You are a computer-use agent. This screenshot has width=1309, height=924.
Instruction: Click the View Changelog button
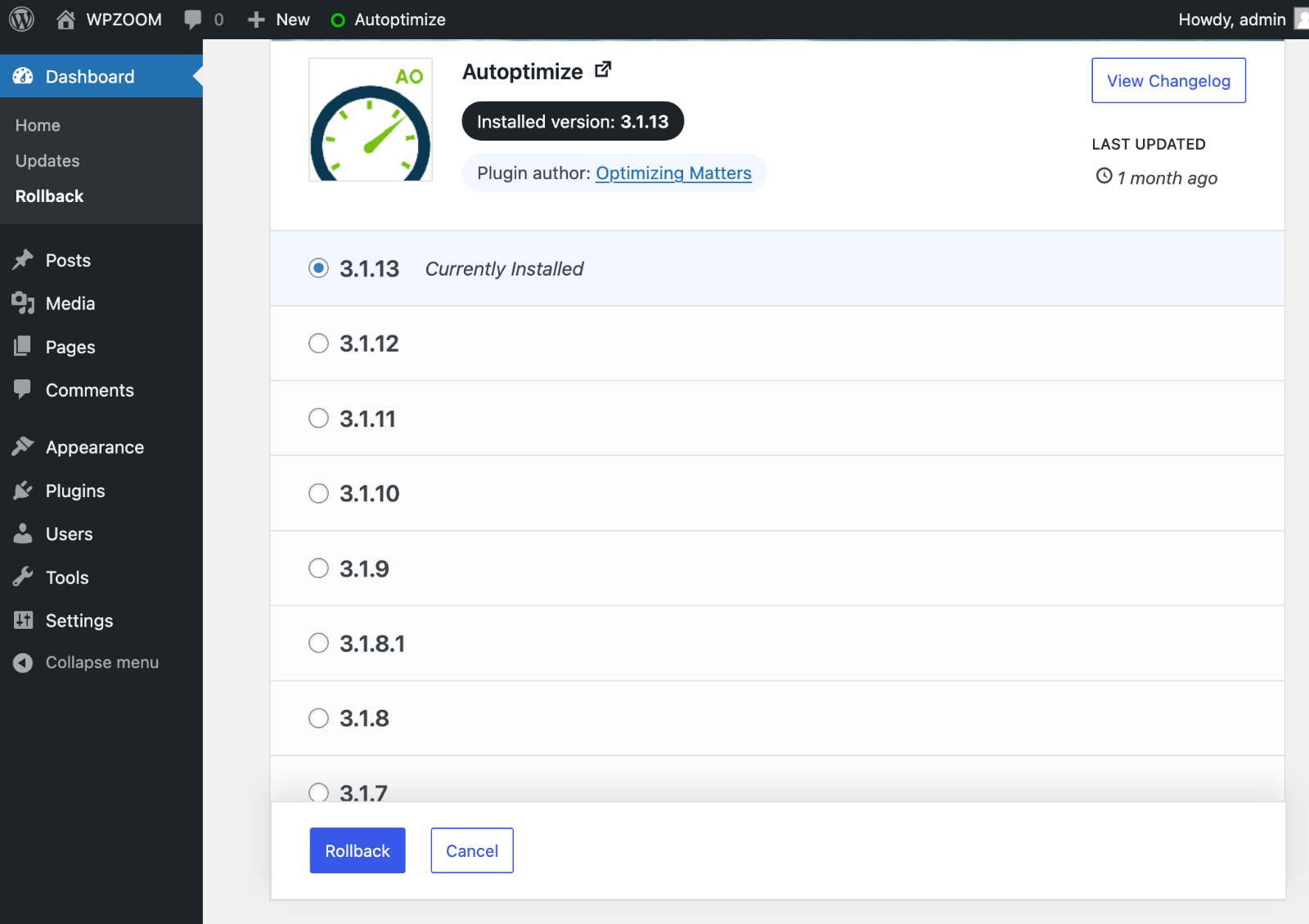point(1168,80)
